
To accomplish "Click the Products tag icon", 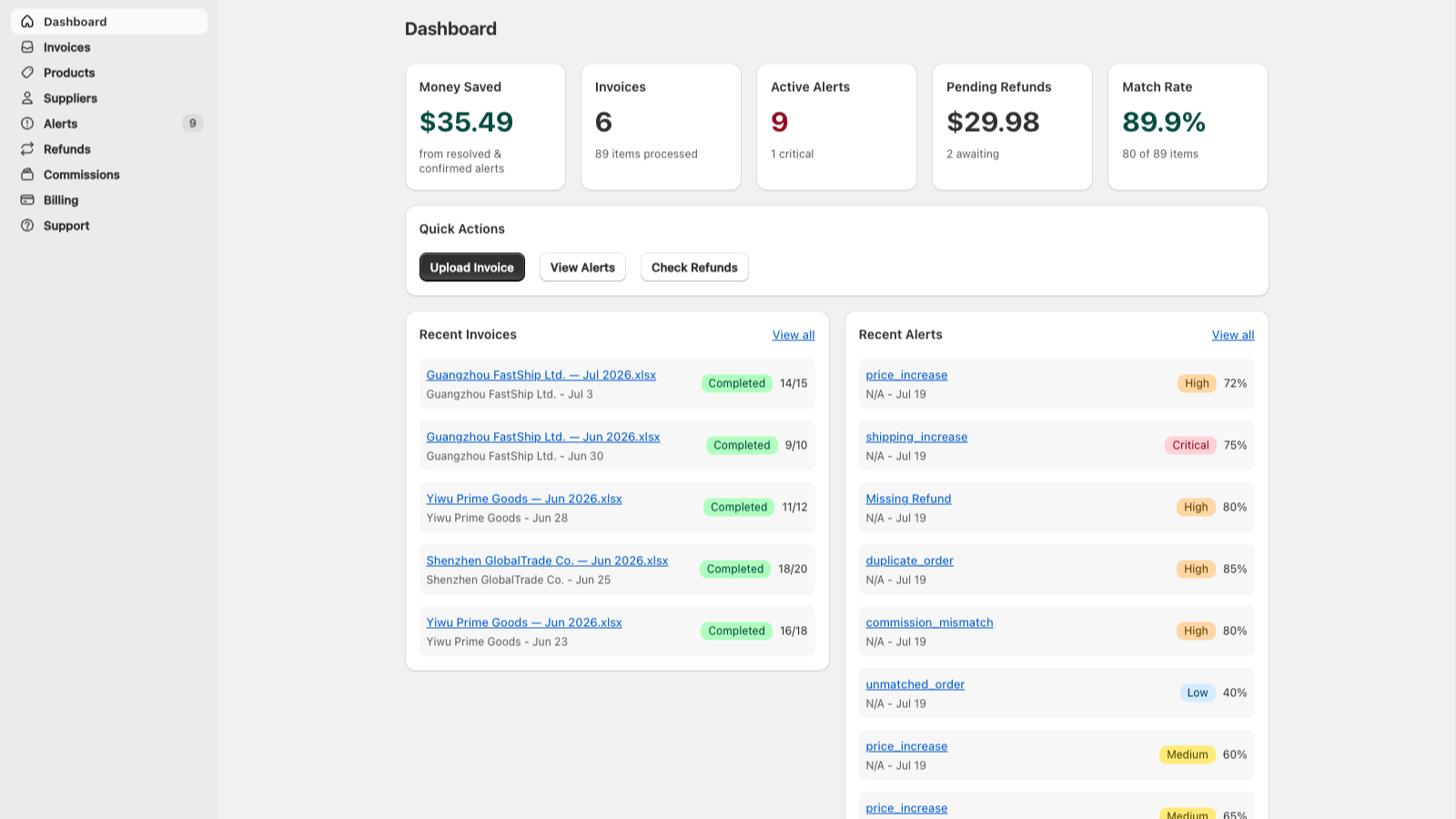I will [x=27, y=73].
